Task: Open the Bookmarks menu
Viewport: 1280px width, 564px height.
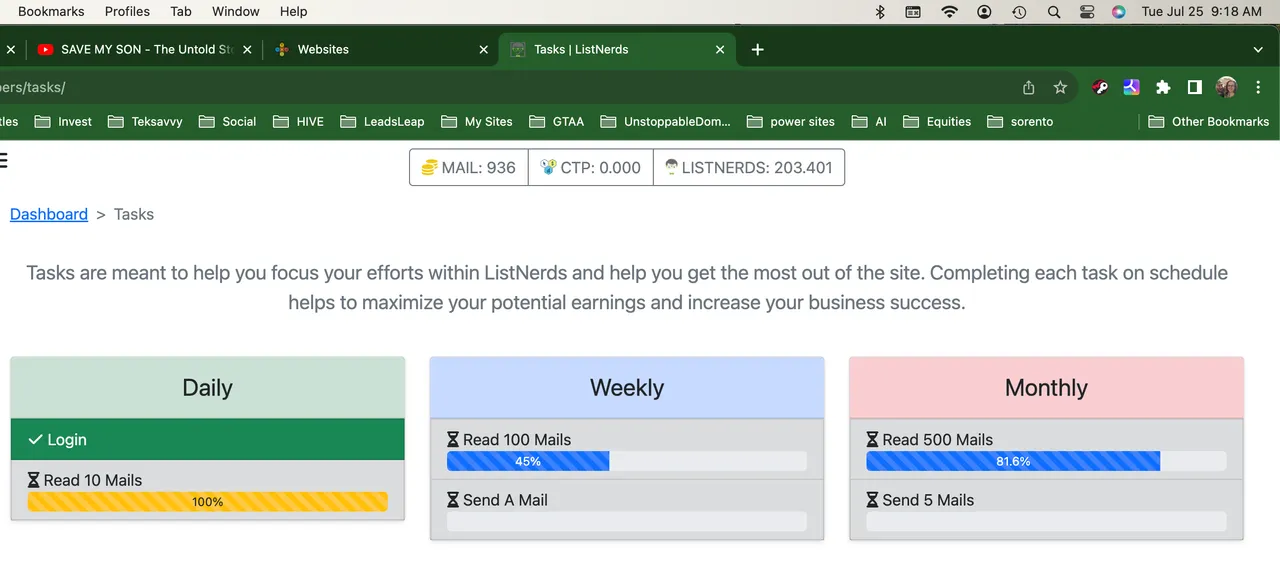Action: (x=51, y=12)
